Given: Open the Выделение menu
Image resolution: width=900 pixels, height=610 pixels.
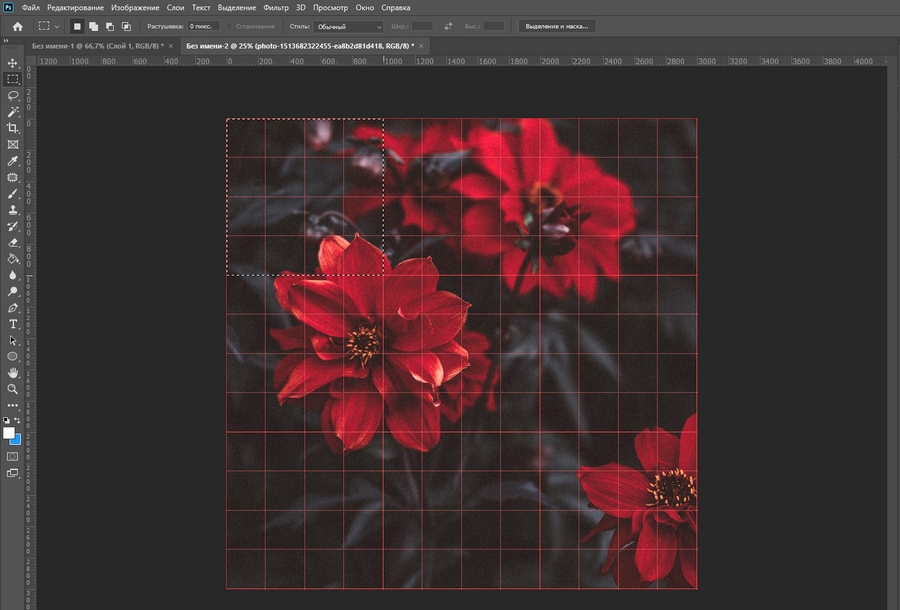Looking at the screenshot, I should pos(236,8).
